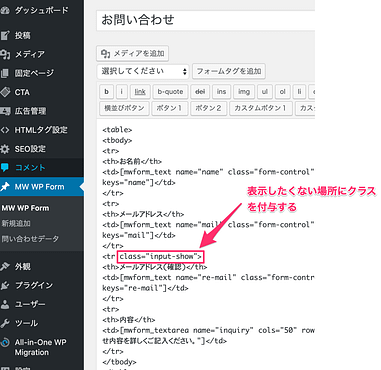Open MW WP Form submenu link
The image size is (381, 370).
25,208
